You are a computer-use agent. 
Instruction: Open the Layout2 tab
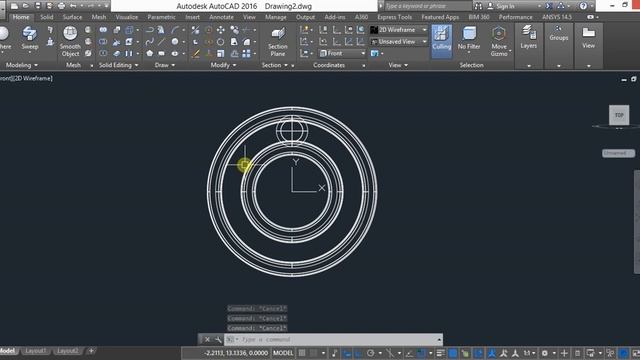click(67, 351)
